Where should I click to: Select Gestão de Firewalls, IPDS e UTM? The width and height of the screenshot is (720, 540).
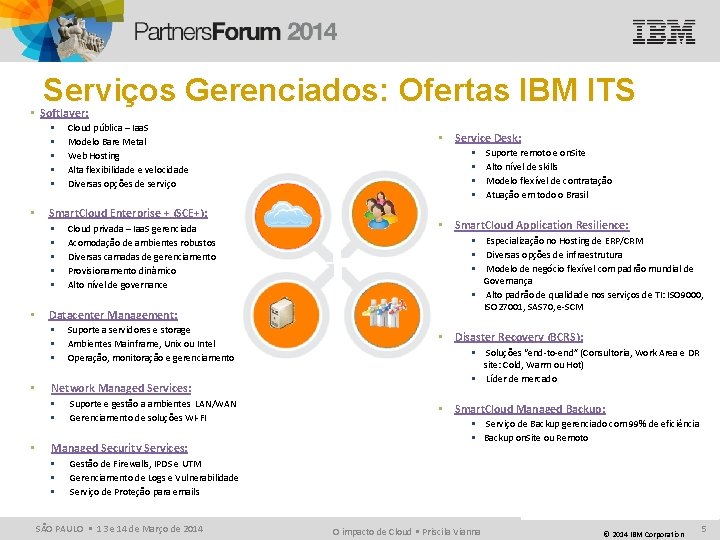tap(135, 464)
